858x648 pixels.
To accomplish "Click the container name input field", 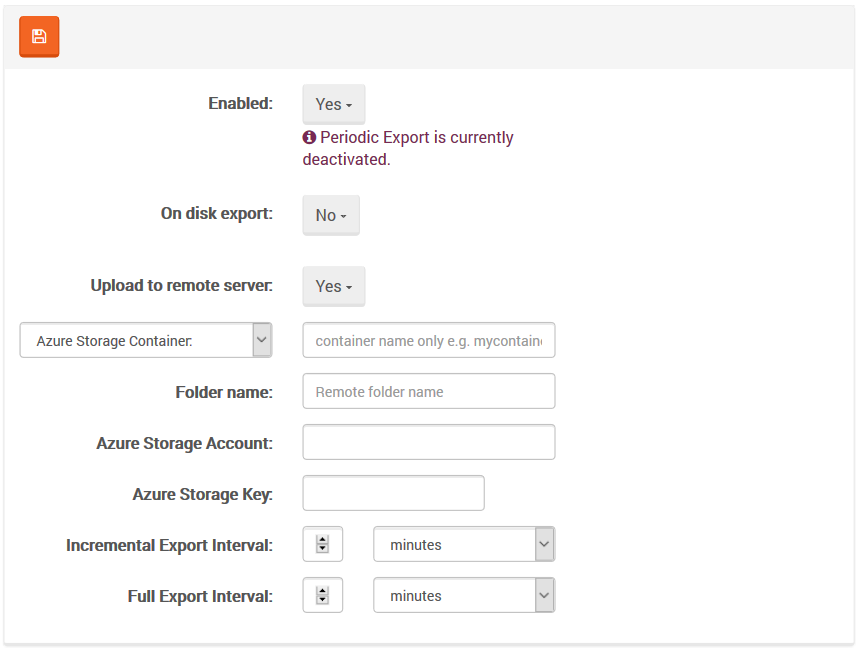I will pos(429,340).
